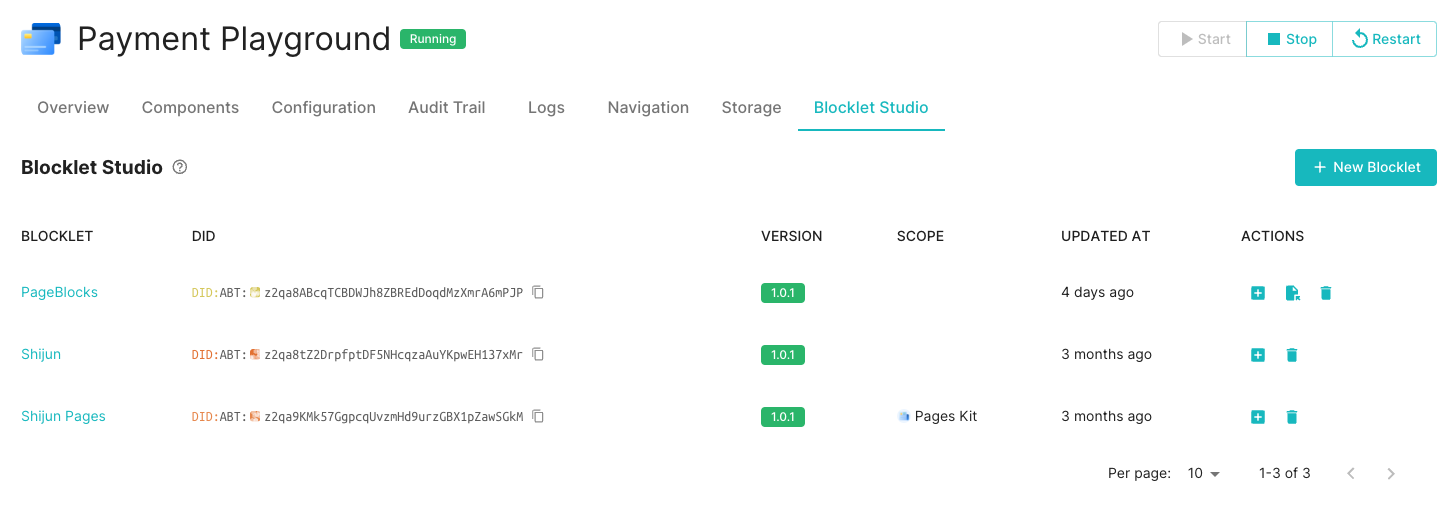Click the document icon in PageBlocks actions
Image resolution: width=1453 pixels, height=519 pixels.
pyautogui.click(x=1292, y=293)
